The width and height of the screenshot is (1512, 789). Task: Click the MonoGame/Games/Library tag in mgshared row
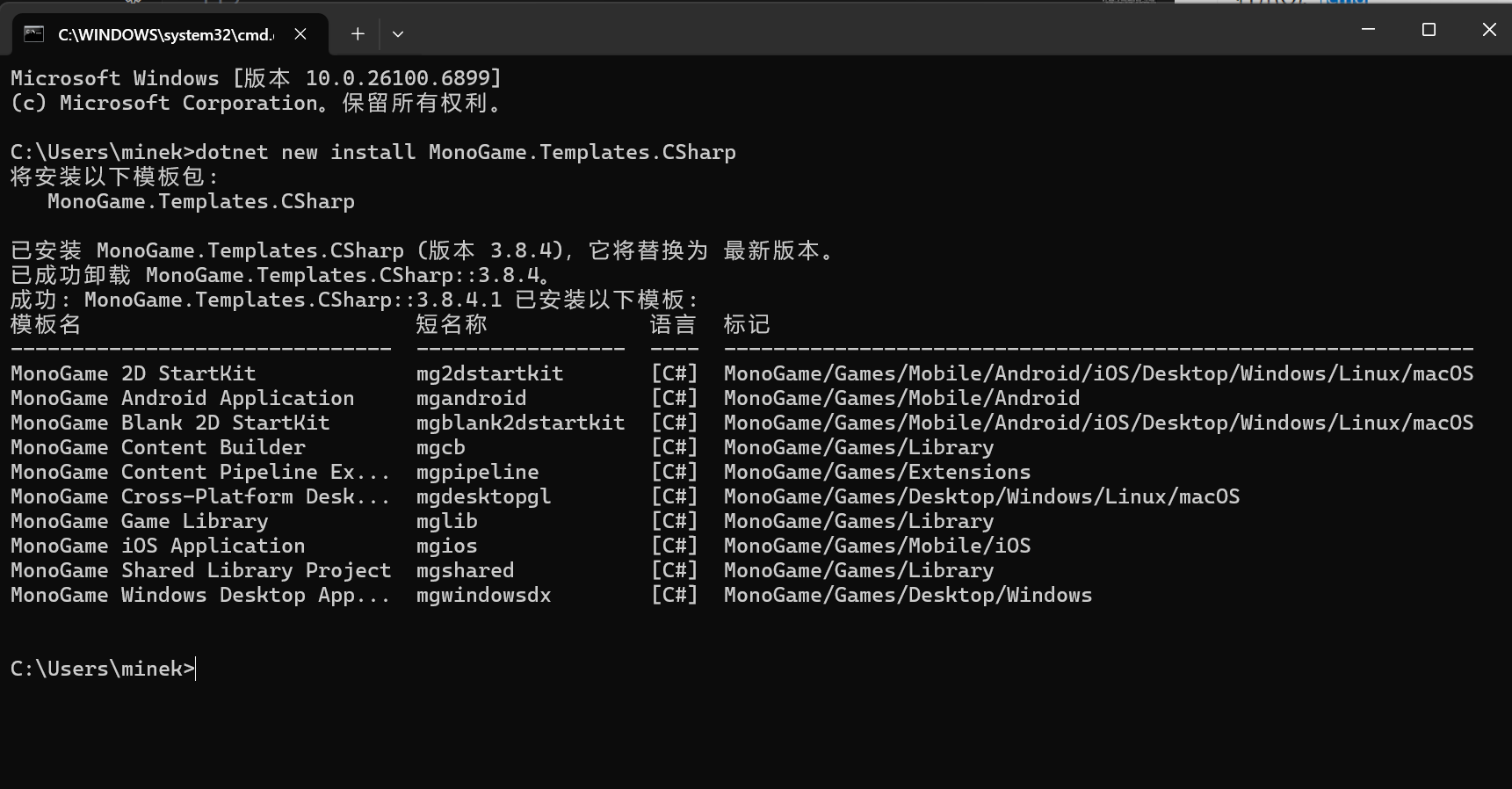tap(859, 570)
